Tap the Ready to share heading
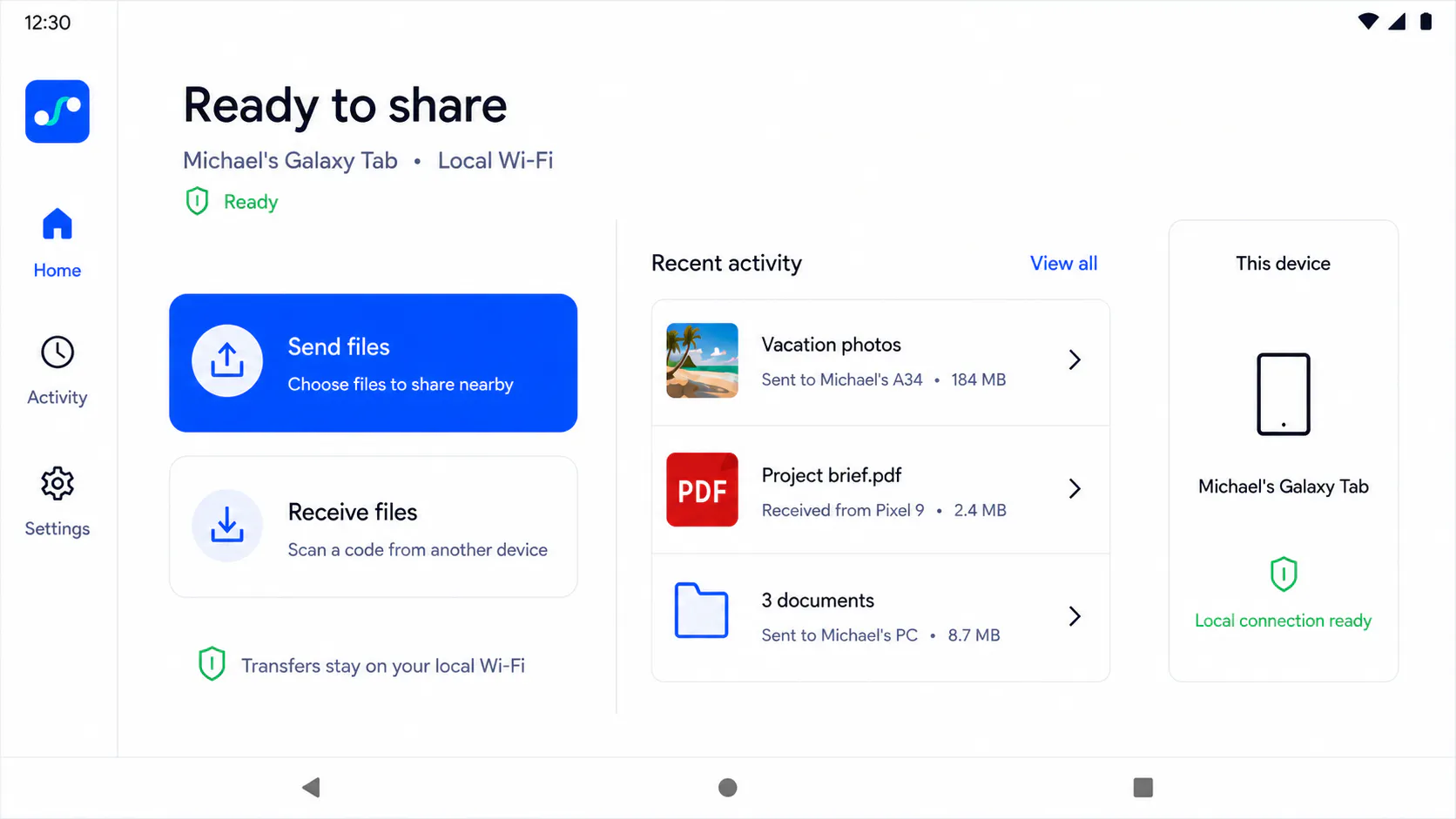The image size is (1456, 819). pyautogui.click(x=345, y=106)
